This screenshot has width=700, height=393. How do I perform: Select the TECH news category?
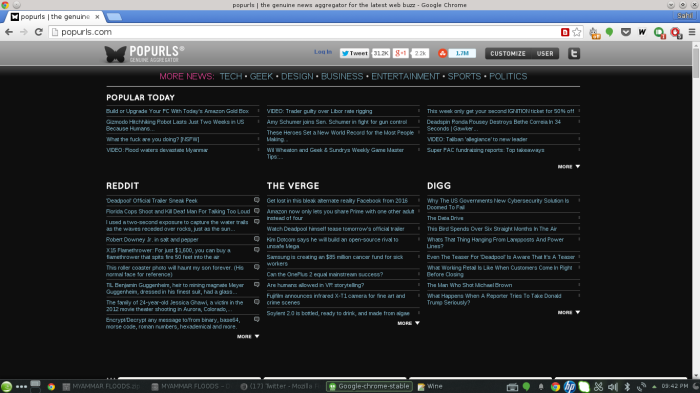(231, 76)
